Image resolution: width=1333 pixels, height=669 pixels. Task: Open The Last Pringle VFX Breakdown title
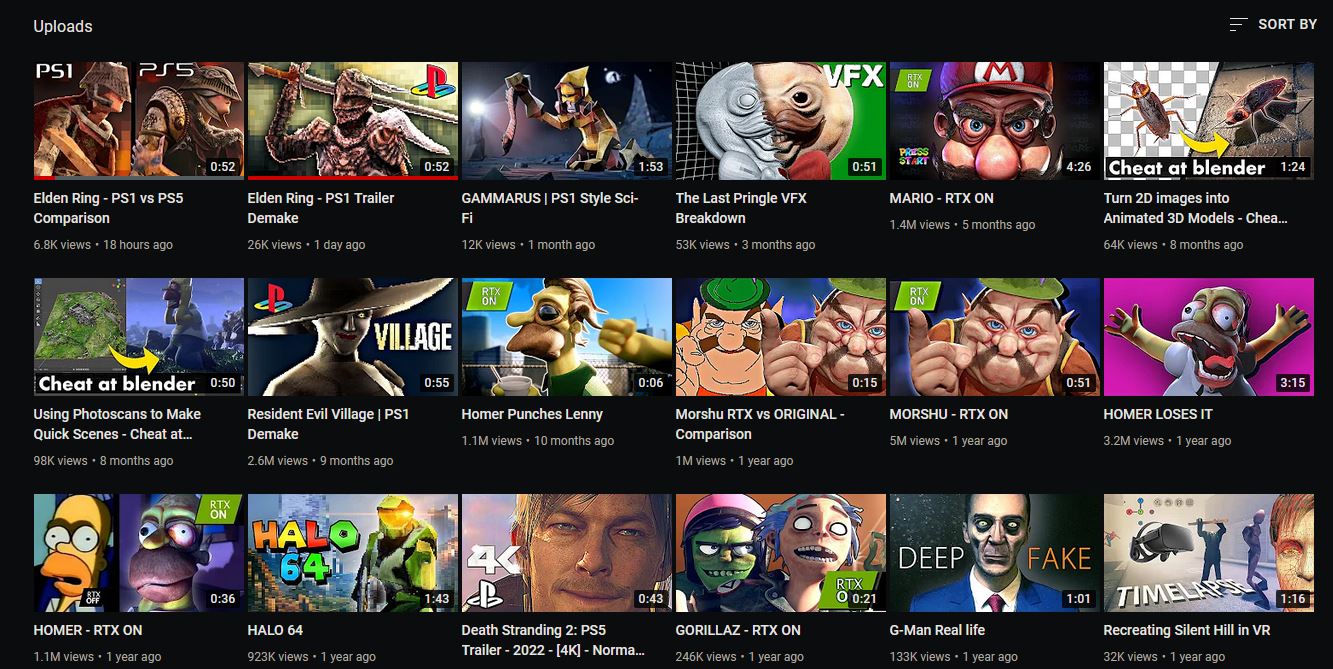[x=740, y=208]
